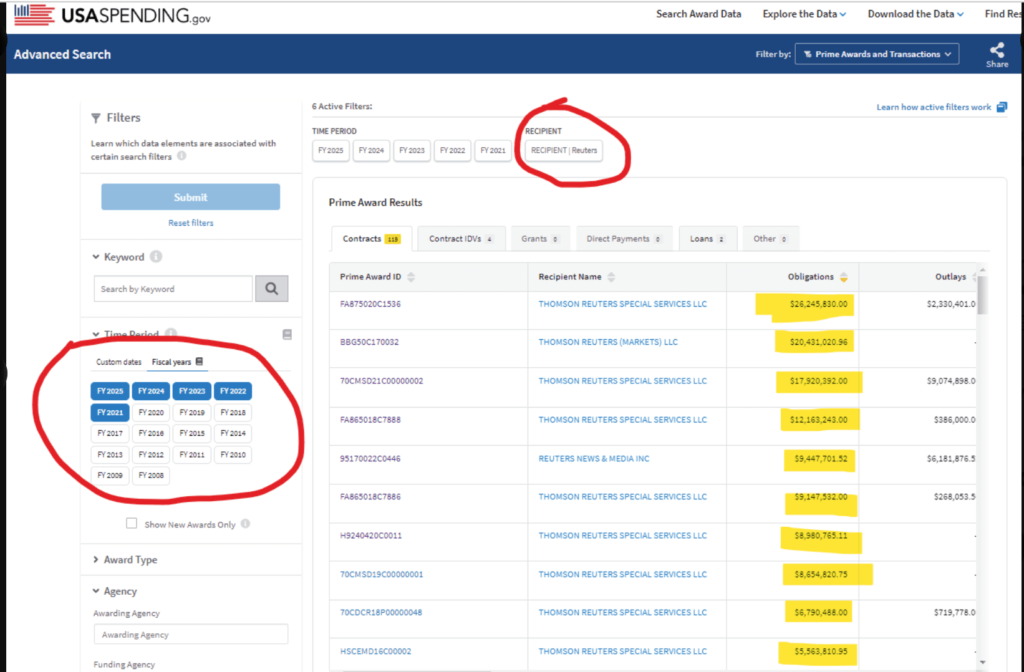Select FY 2018 fiscal year
The width and height of the screenshot is (1024, 672).
[x=233, y=412]
